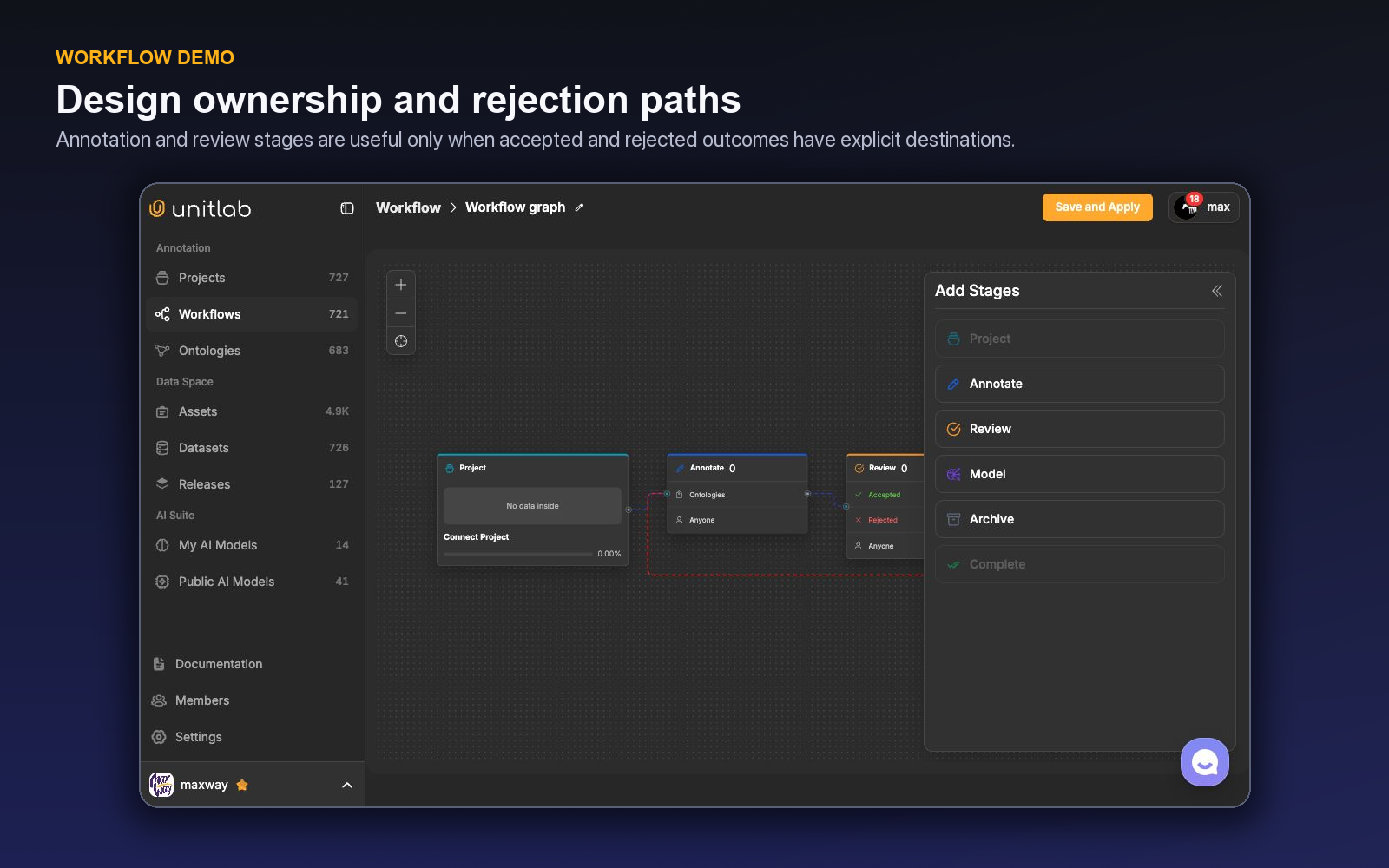Zoom in on the workflow canvas
This screenshot has width=1389, height=868.
[x=401, y=285]
